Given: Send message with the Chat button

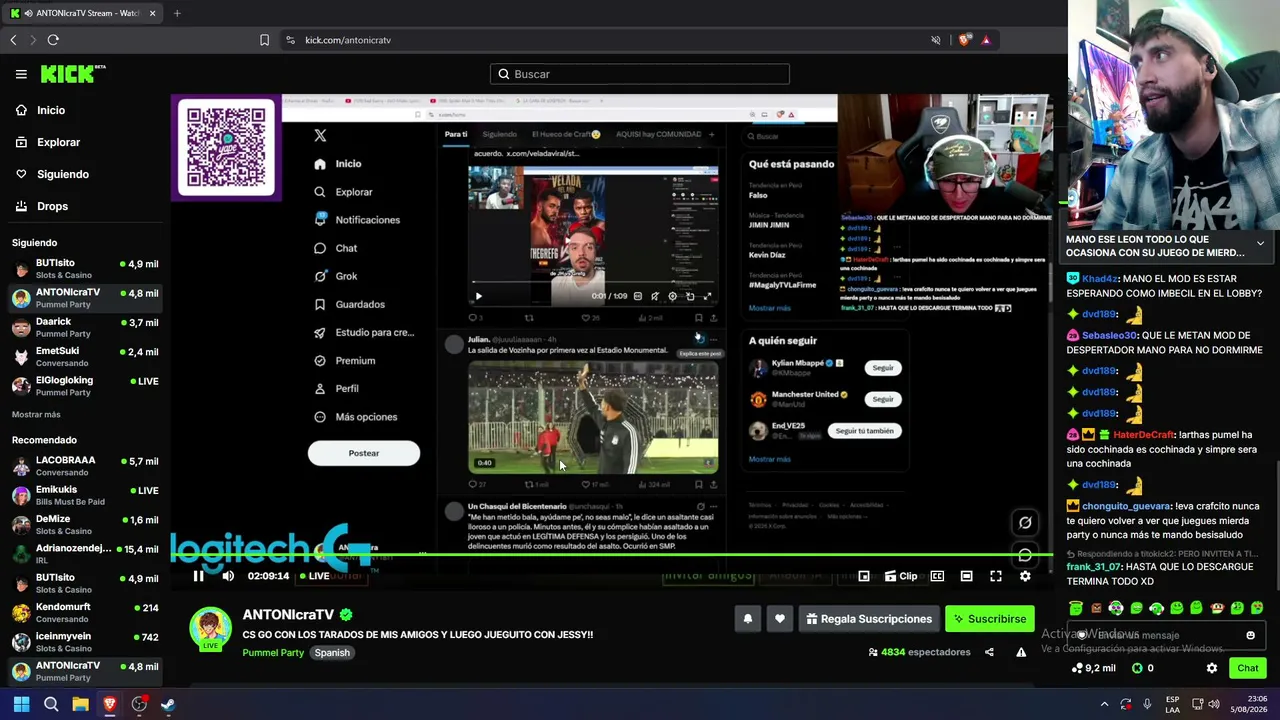Looking at the screenshot, I should (1248, 668).
